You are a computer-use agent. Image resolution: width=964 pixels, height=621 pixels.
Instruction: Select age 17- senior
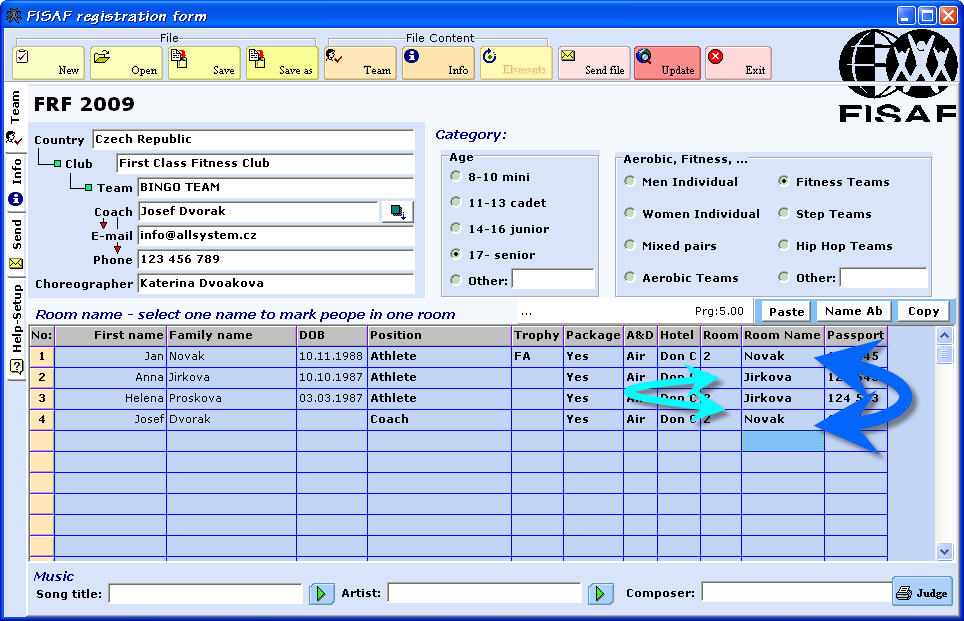pyautogui.click(x=456, y=254)
